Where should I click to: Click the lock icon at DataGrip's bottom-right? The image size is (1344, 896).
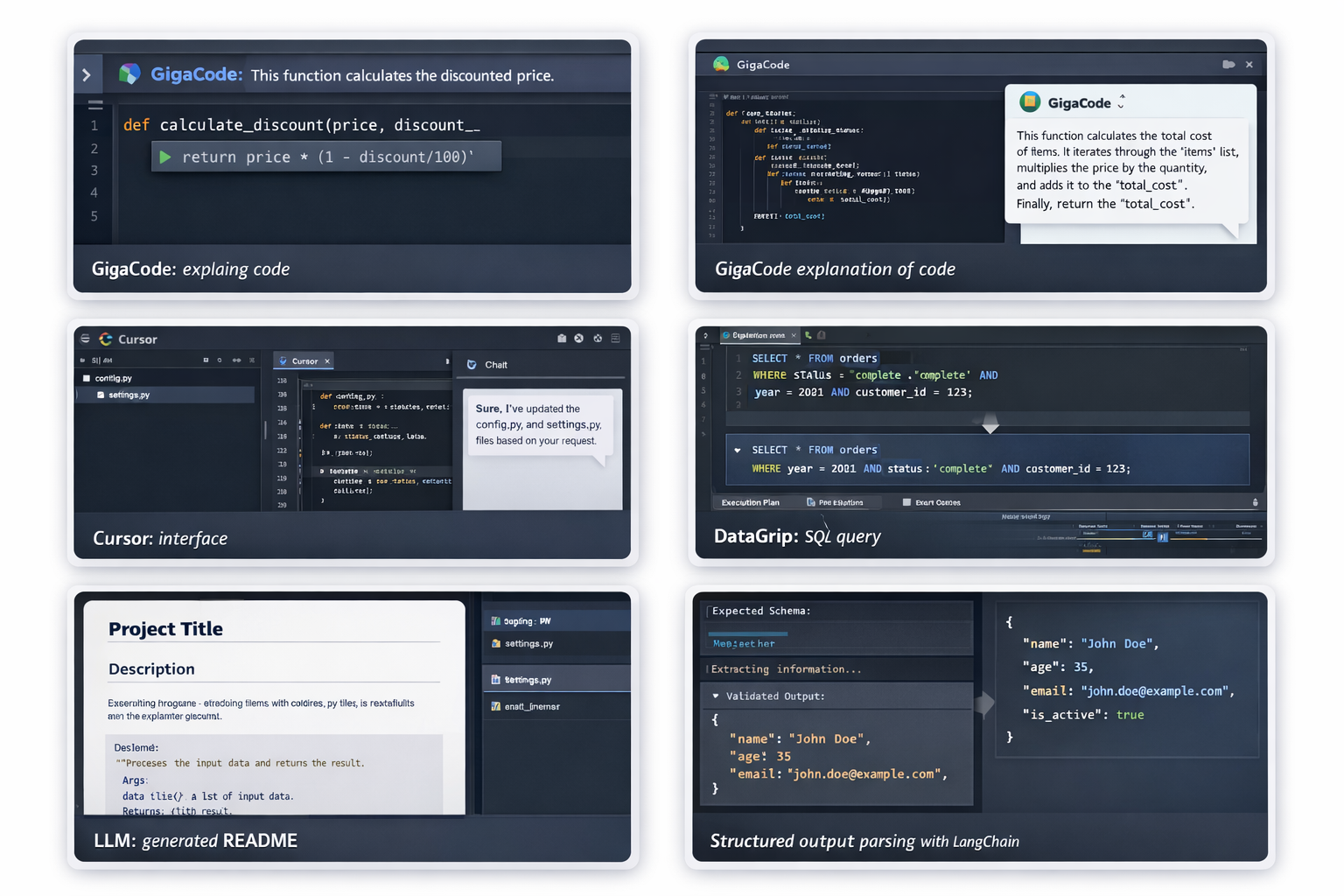(x=1256, y=502)
